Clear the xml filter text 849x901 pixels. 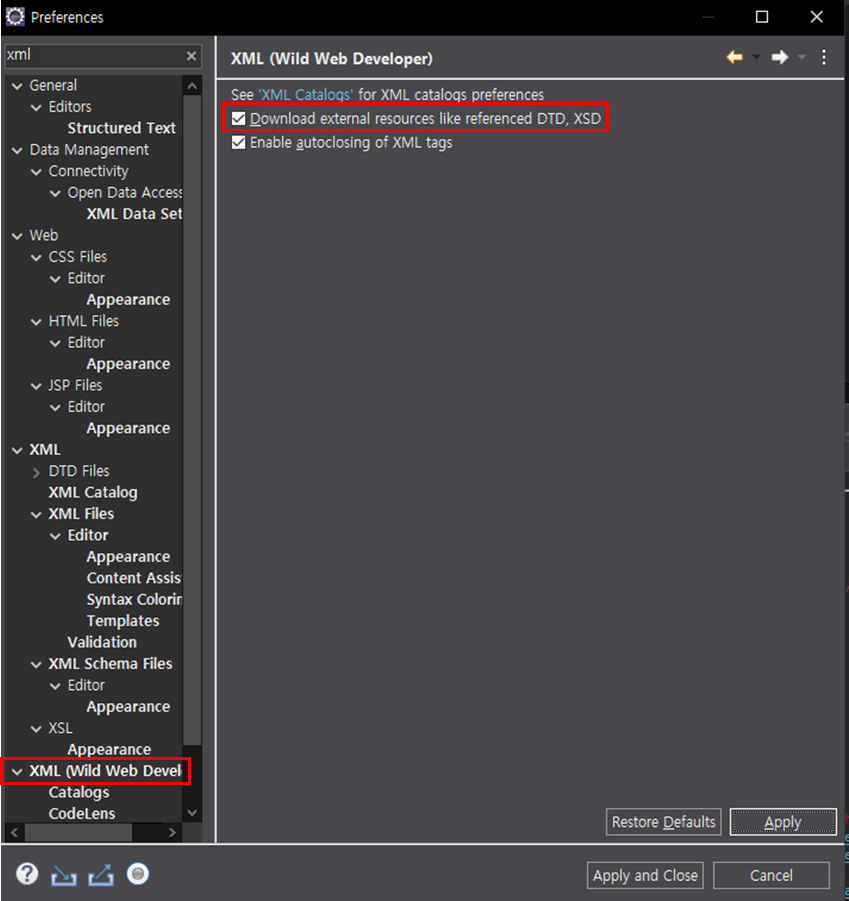[191, 56]
